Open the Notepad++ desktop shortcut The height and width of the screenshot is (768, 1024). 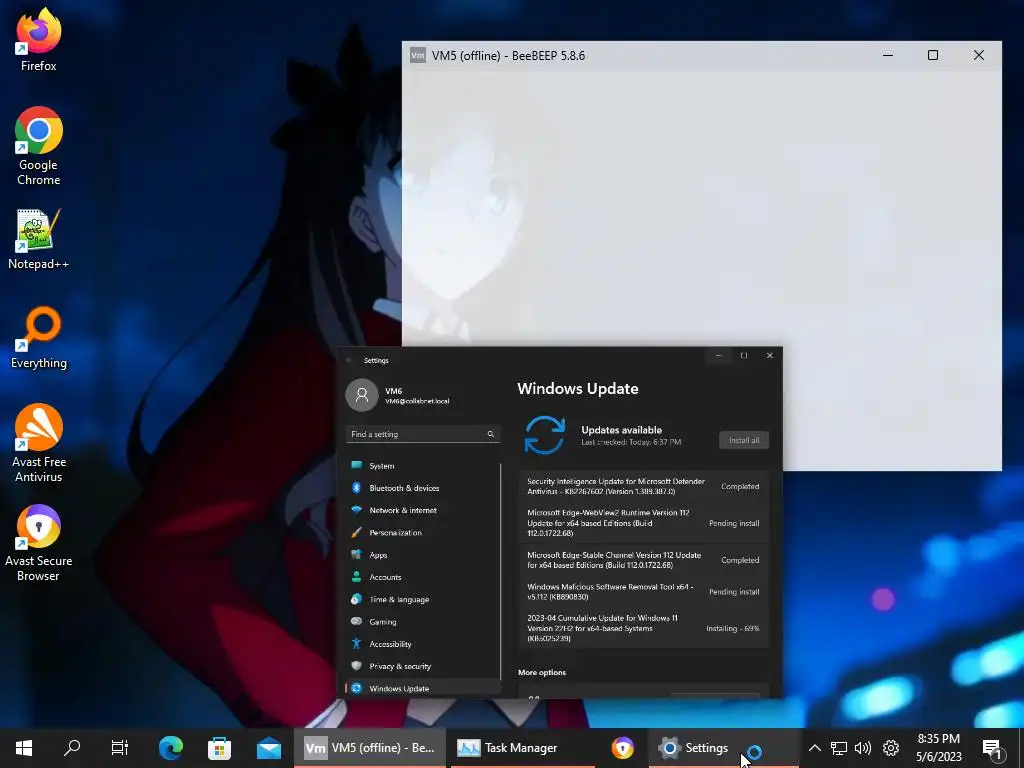pos(39,240)
